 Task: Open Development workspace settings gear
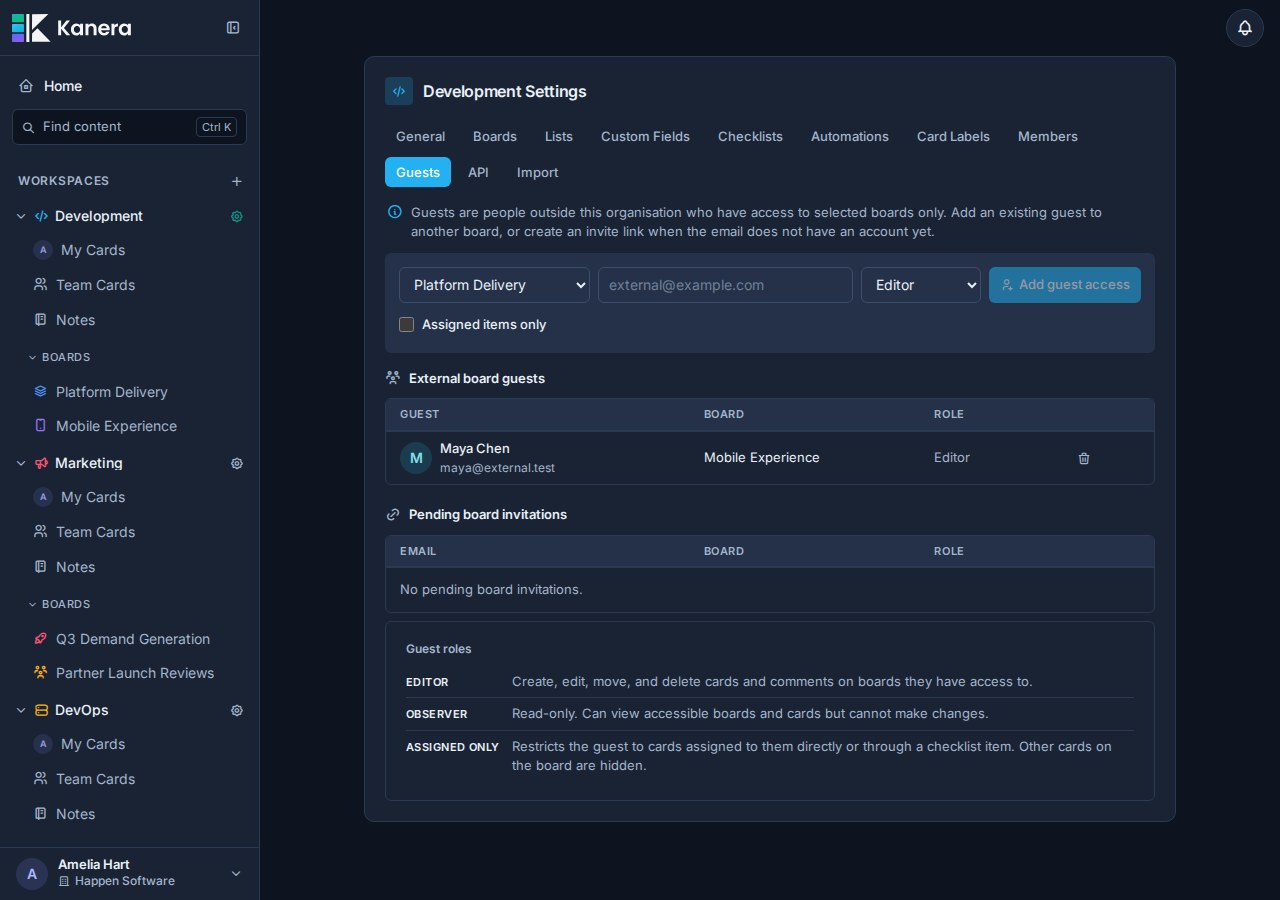coord(237,216)
